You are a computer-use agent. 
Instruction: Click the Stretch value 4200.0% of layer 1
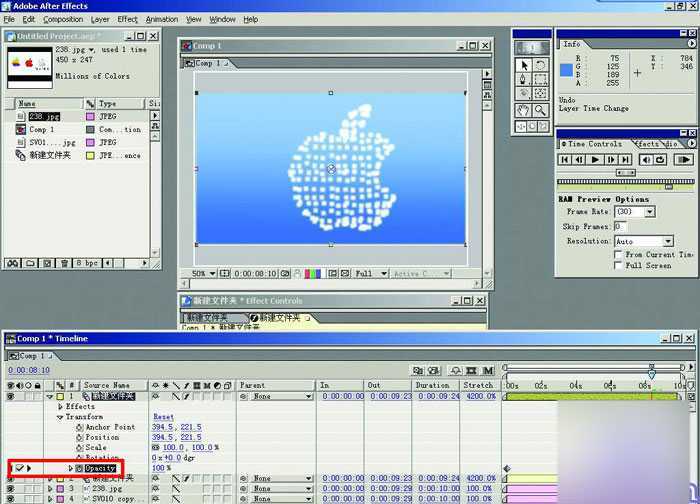pos(481,396)
